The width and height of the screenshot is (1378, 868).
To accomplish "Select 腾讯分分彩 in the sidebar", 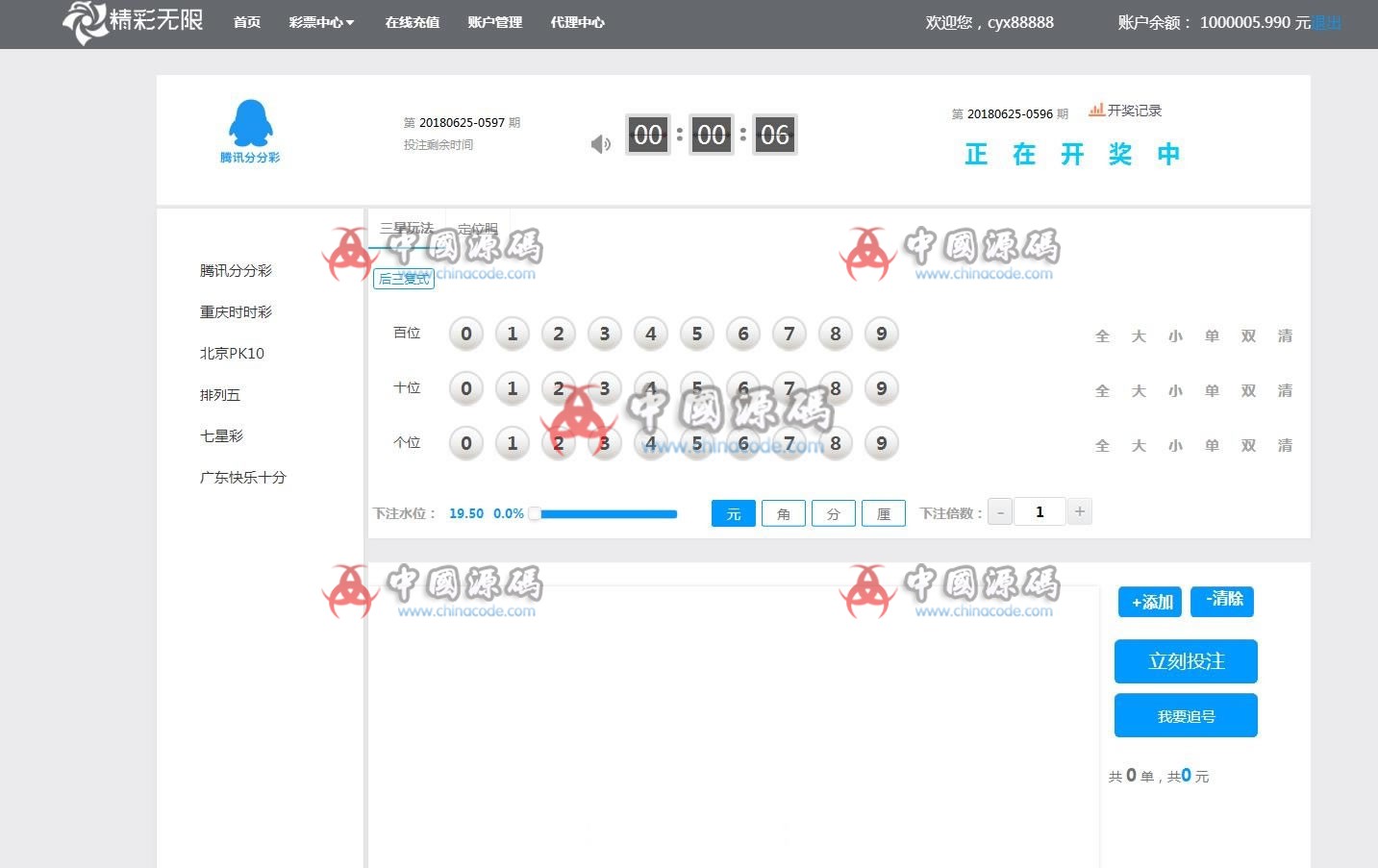I will pyautogui.click(x=236, y=271).
